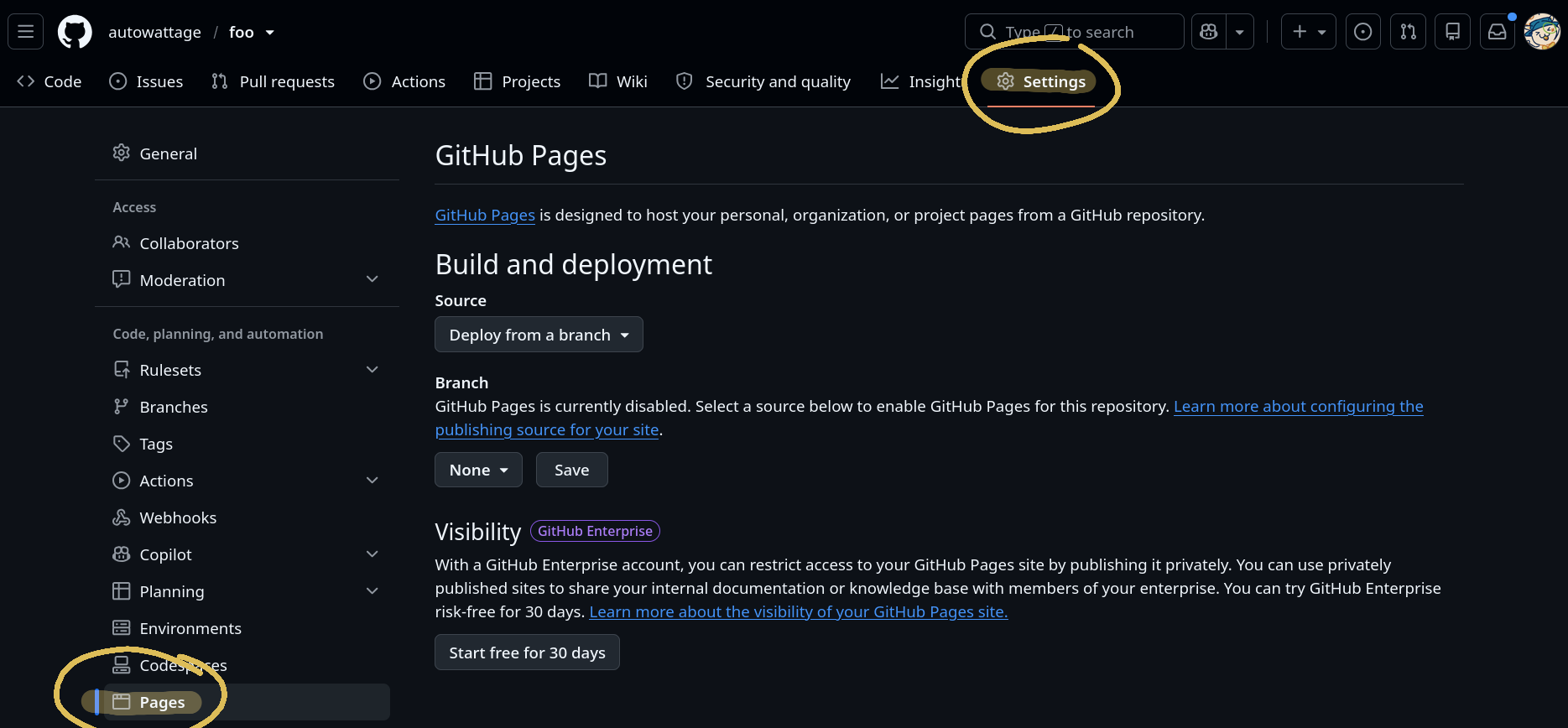Open the repositories icon in header
This screenshot has height=728, width=1568.
point(1452,32)
